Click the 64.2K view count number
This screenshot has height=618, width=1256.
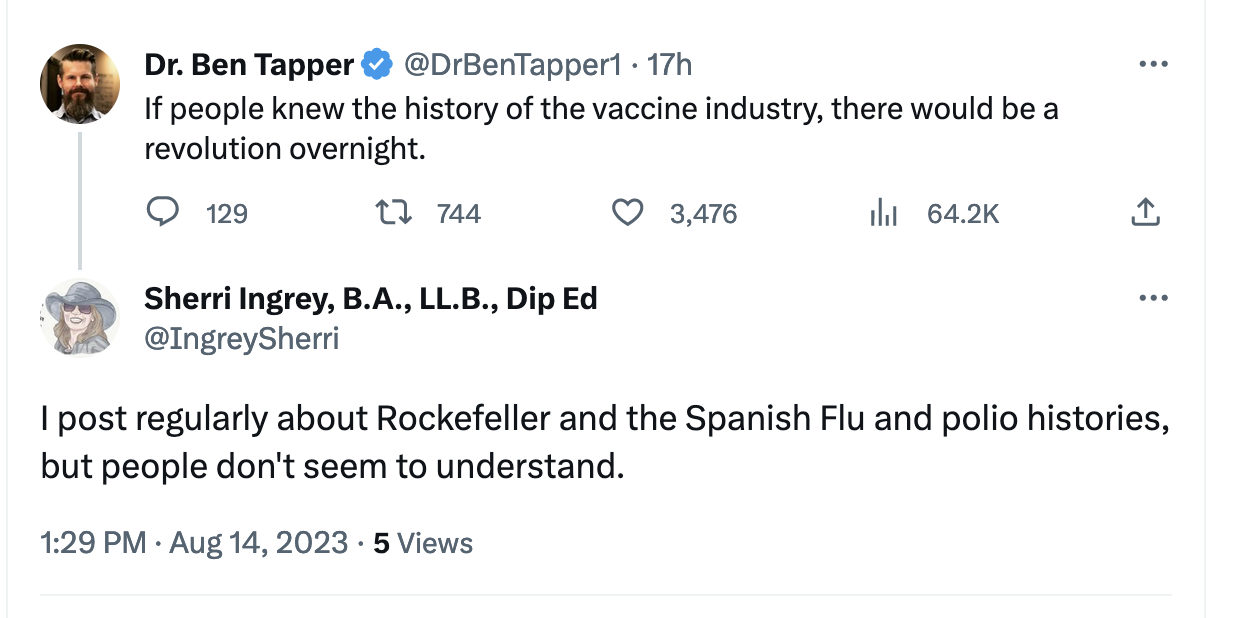962,213
